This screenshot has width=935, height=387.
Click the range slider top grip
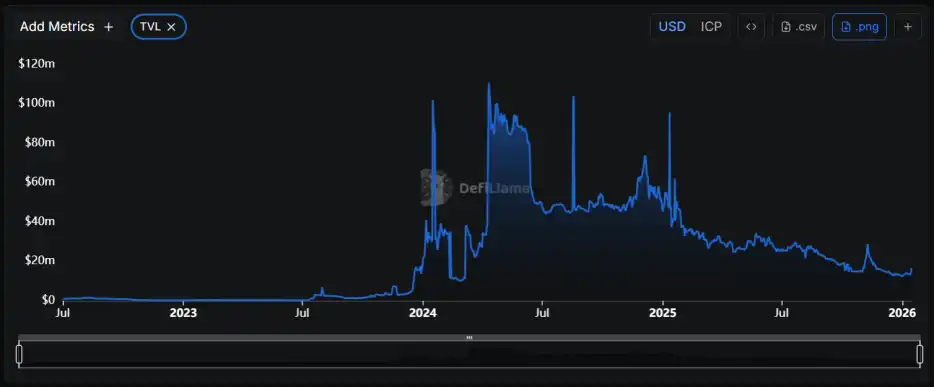tap(469, 338)
